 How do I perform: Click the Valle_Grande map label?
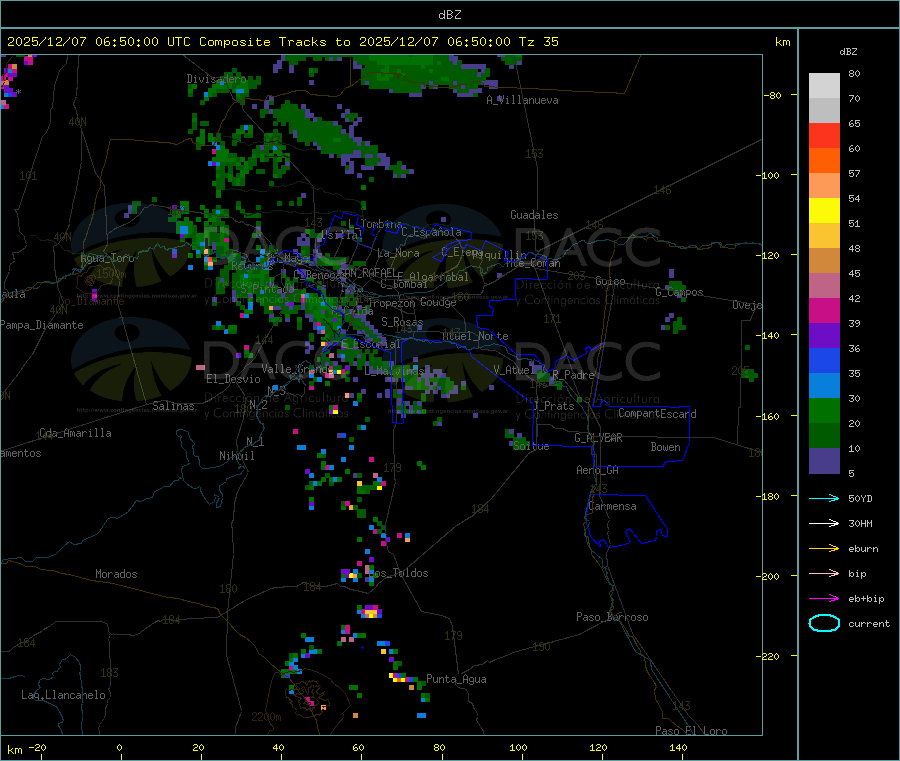297,369
